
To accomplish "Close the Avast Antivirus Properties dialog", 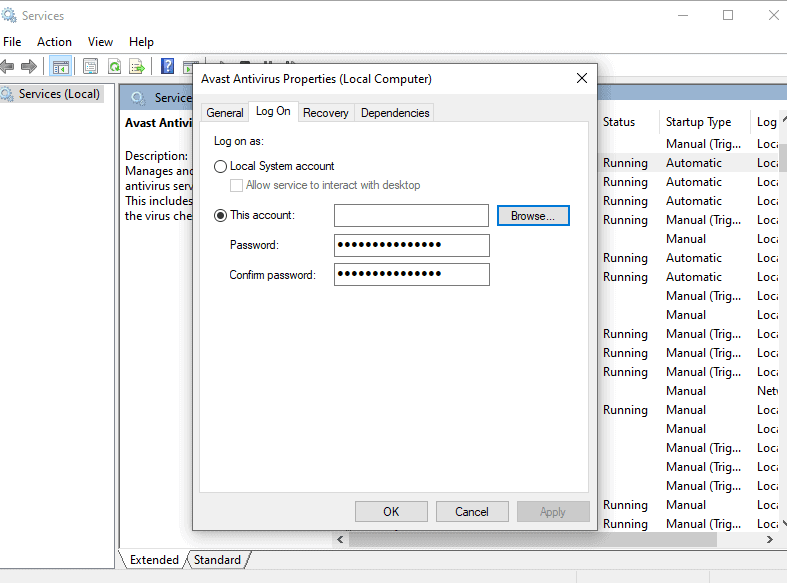I will click(x=582, y=78).
